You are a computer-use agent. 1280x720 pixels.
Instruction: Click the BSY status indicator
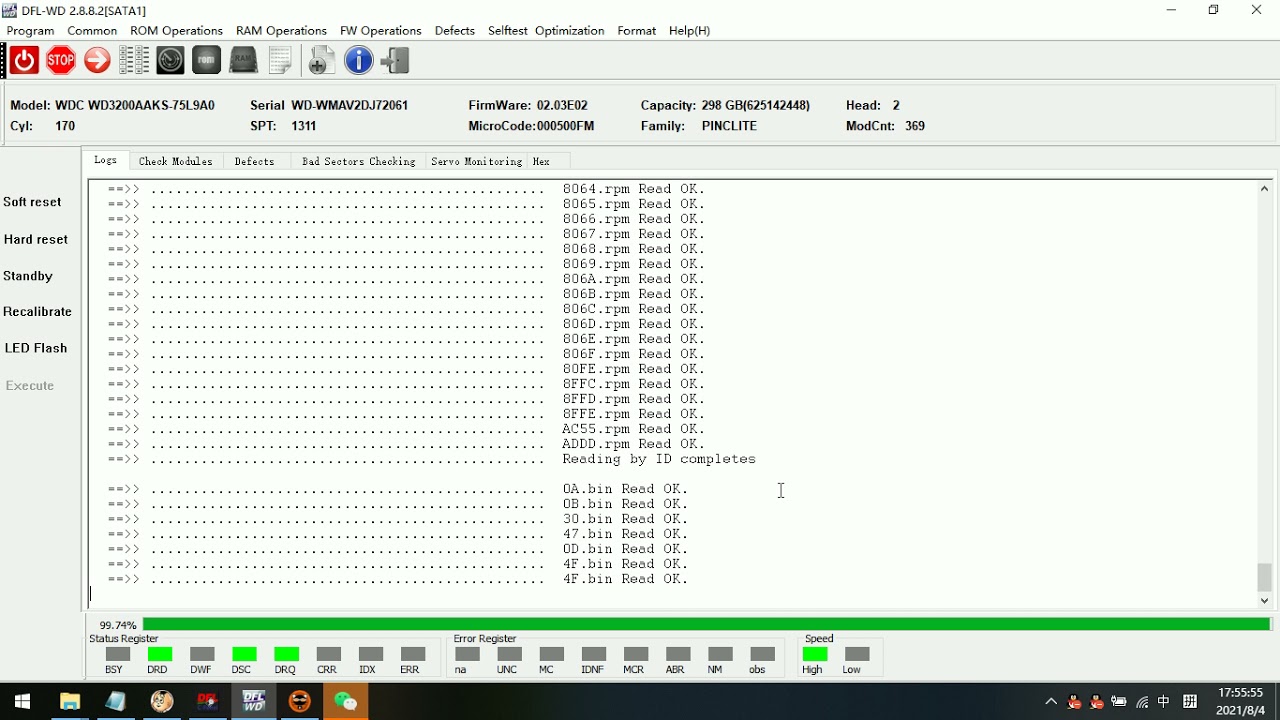118,654
